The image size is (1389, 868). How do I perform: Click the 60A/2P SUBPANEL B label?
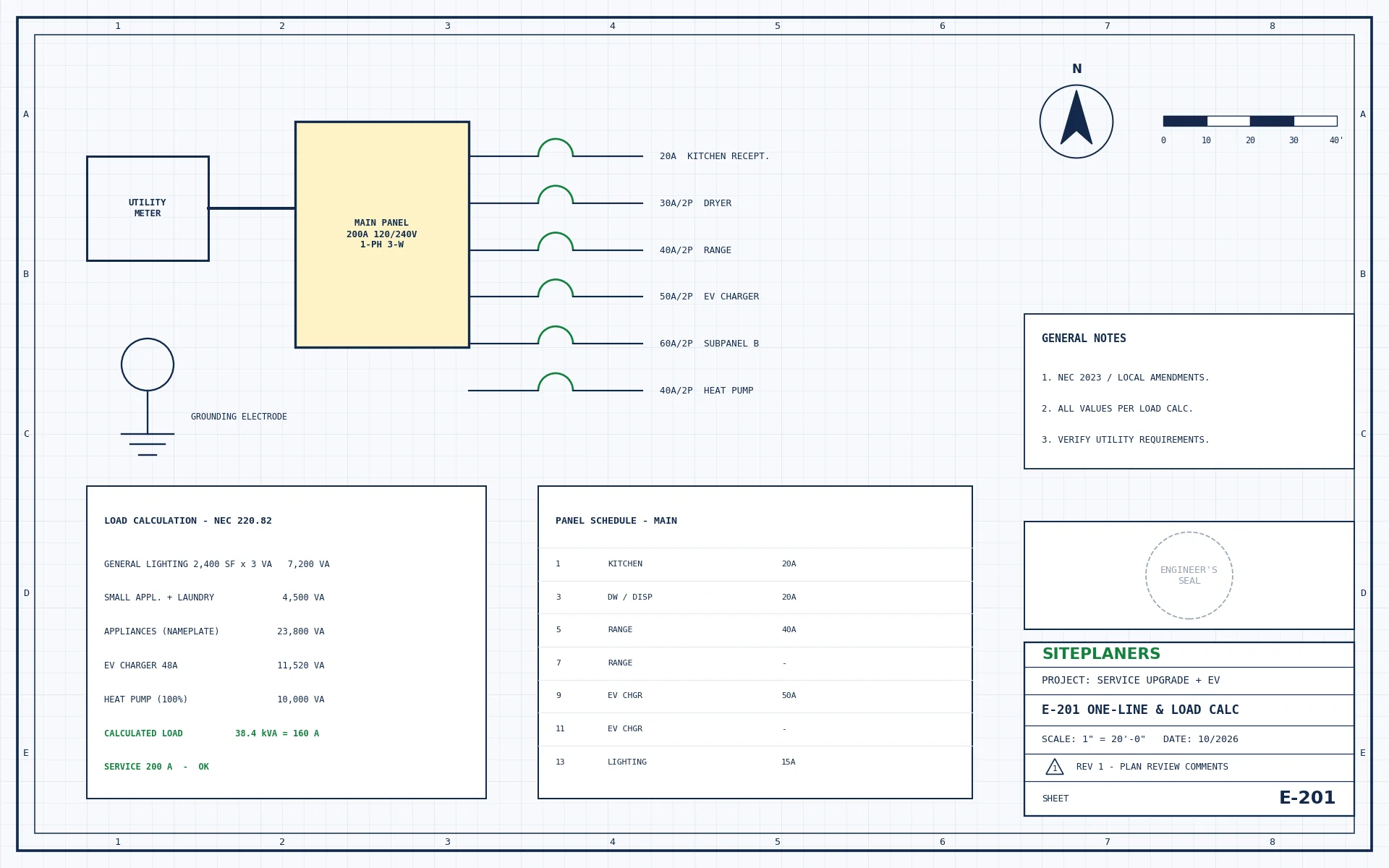[709, 344]
